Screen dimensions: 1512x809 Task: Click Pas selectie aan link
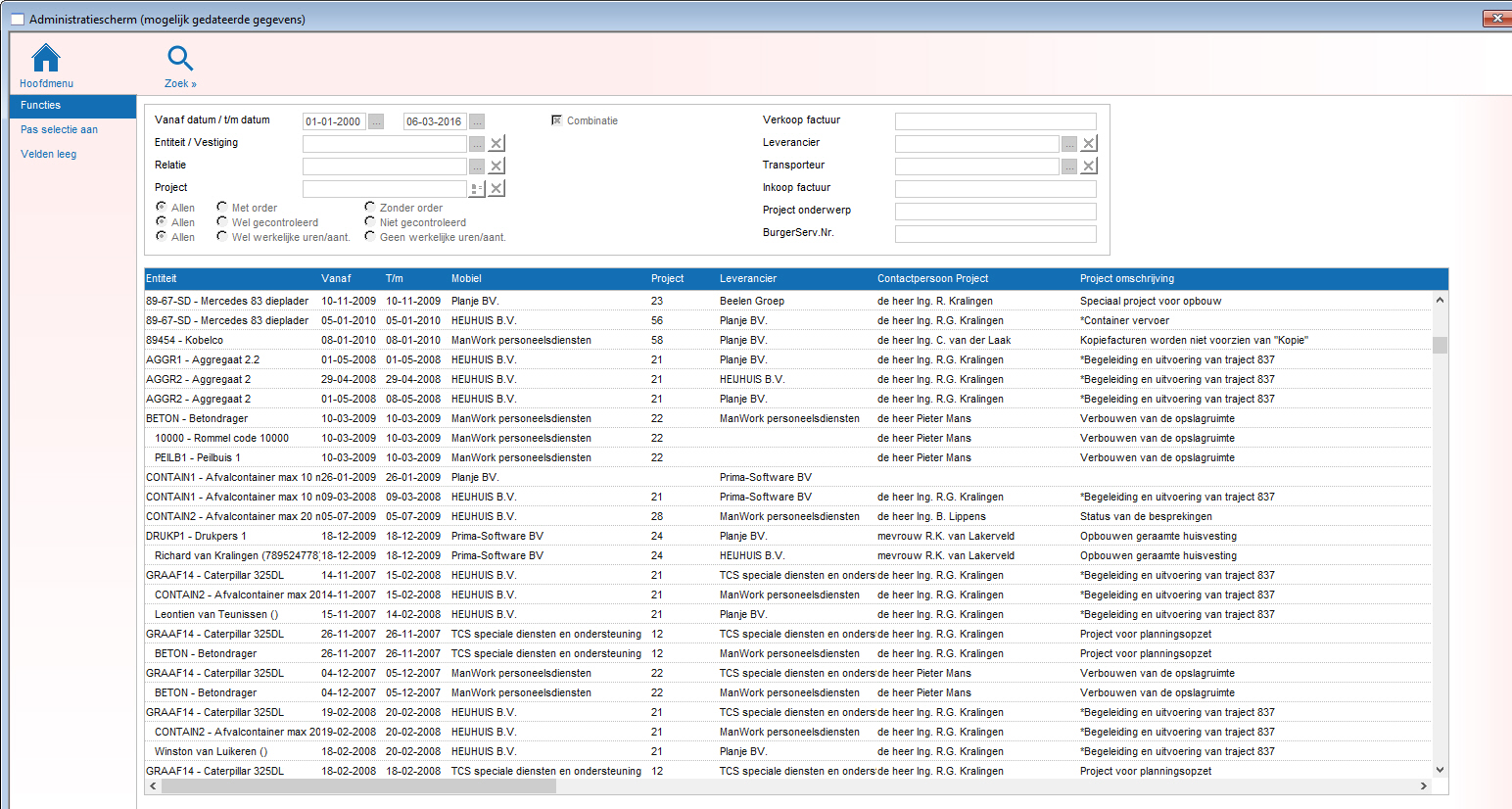(x=59, y=129)
